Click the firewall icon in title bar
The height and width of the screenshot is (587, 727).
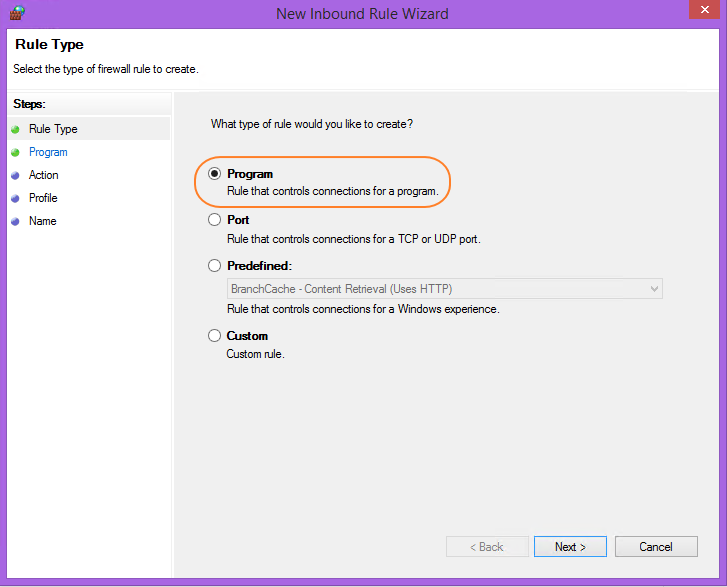17,13
